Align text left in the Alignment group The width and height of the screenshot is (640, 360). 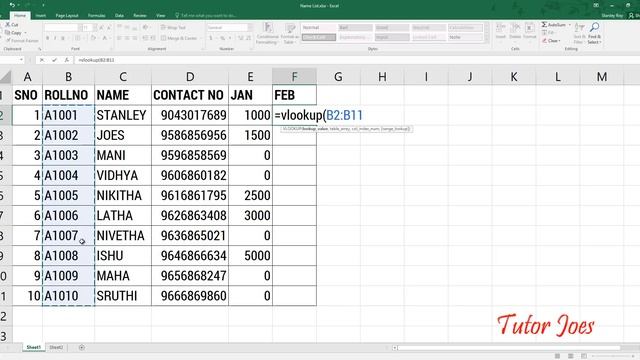click(x=119, y=38)
